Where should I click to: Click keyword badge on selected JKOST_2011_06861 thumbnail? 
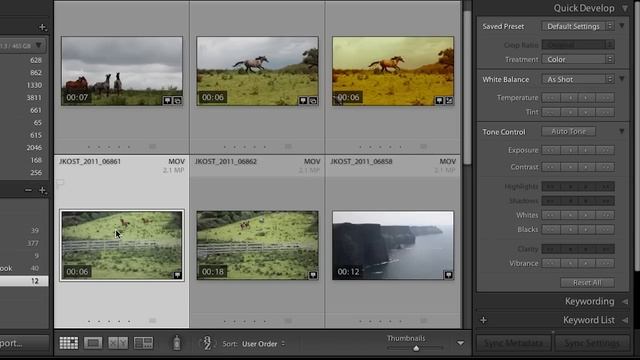coord(178,275)
